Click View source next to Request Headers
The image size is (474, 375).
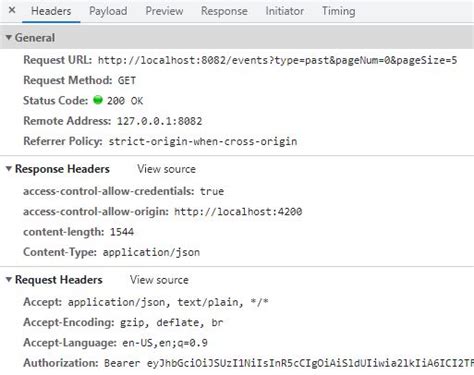pyautogui.click(x=159, y=280)
